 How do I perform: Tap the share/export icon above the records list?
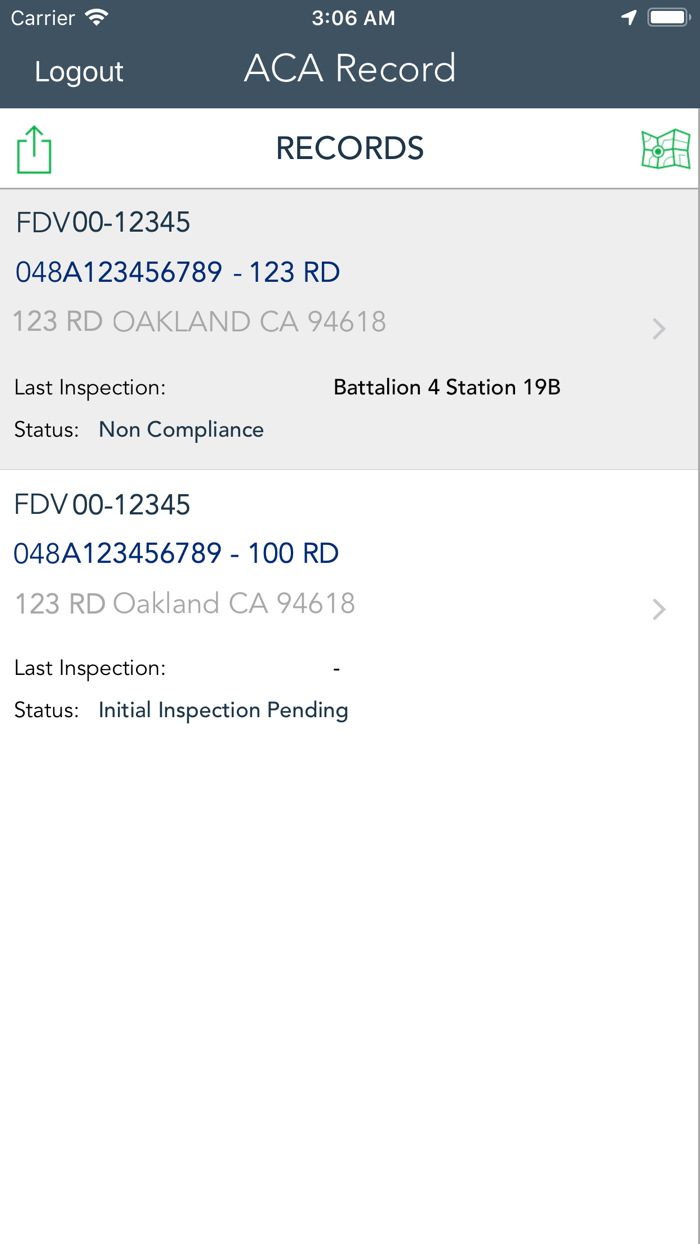point(34,148)
